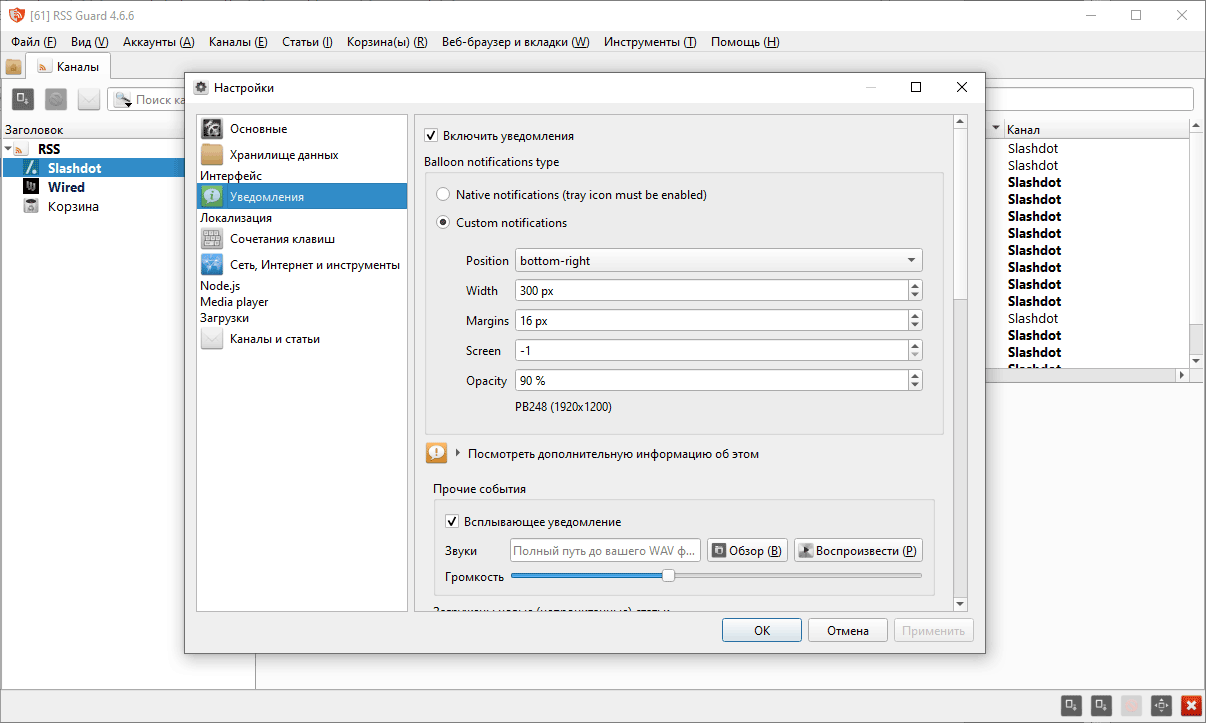1206x723 pixels.
Task: Open the Хранилище данных folder icon
Action: point(212,155)
